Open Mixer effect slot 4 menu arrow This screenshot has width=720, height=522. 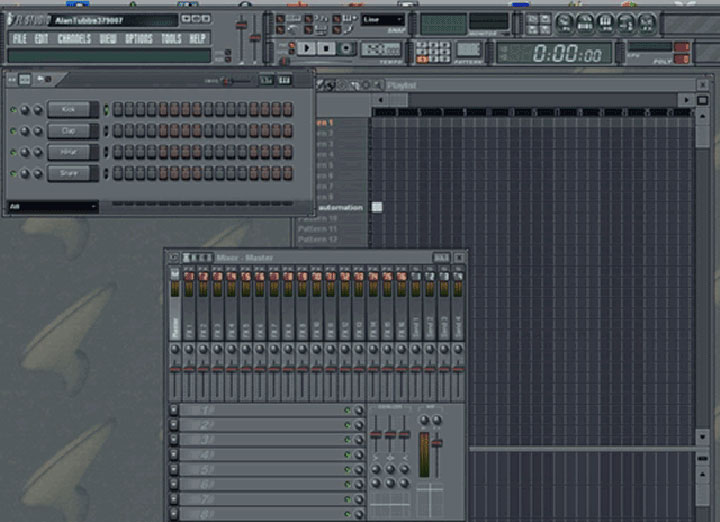click(x=174, y=455)
